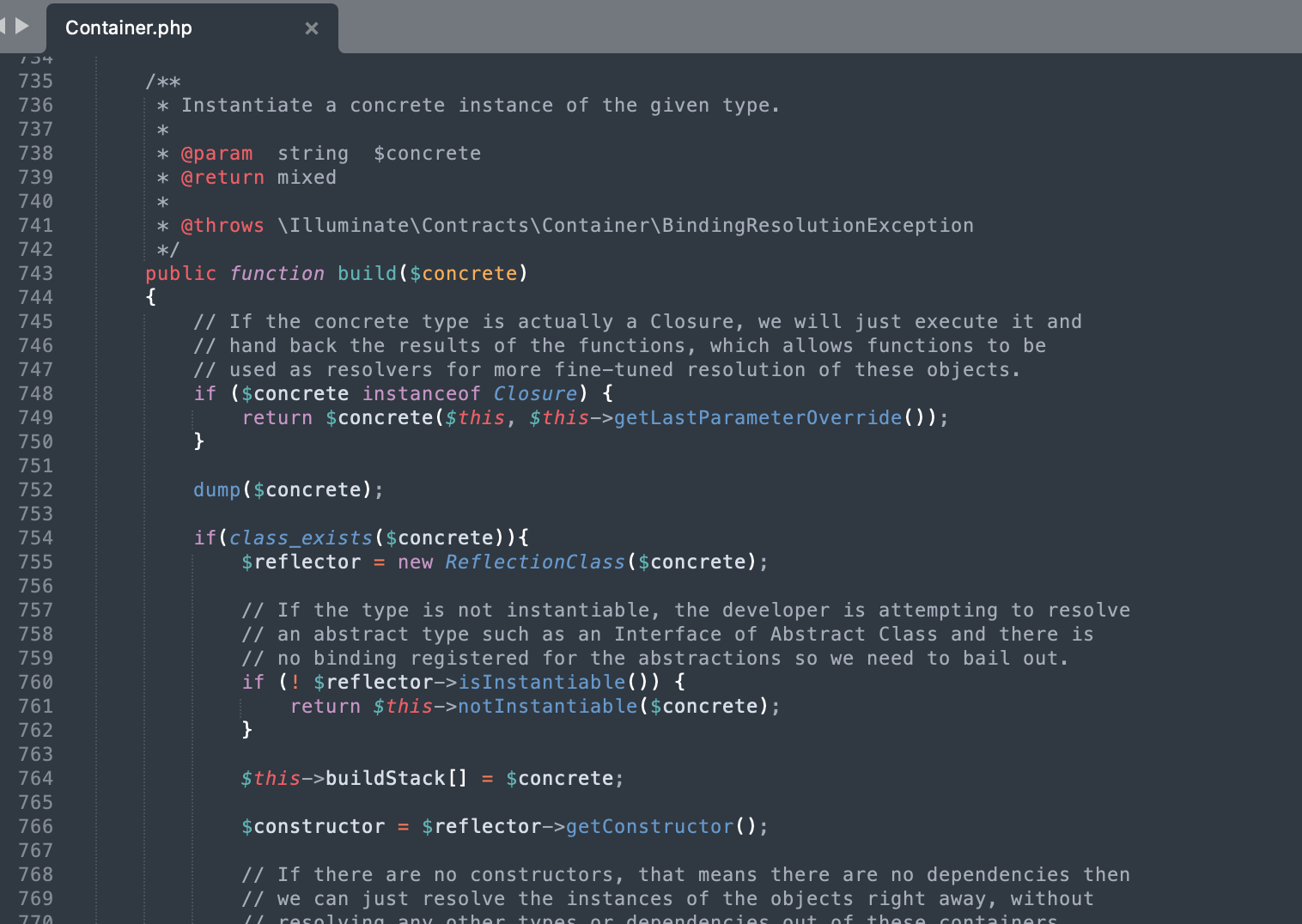Click the '$constructor' variable on line 766

(x=313, y=826)
